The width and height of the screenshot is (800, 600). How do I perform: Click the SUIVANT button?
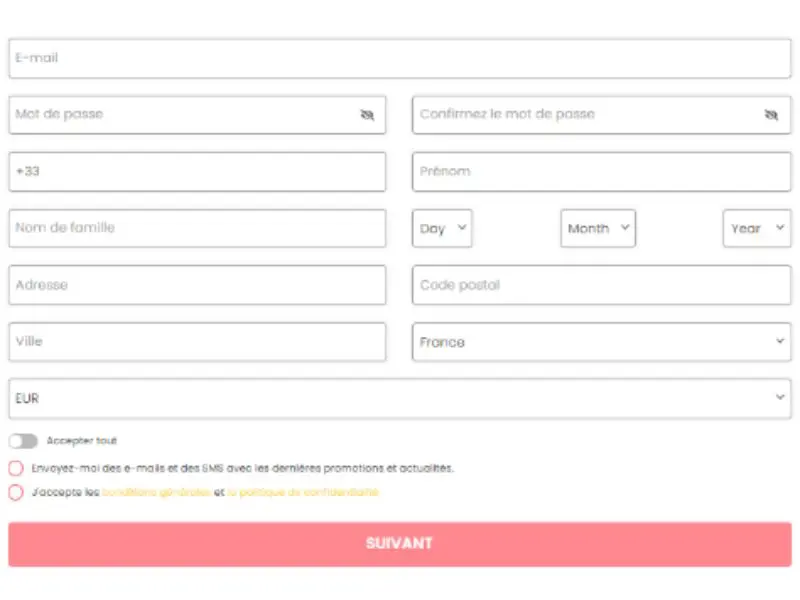click(400, 544)
